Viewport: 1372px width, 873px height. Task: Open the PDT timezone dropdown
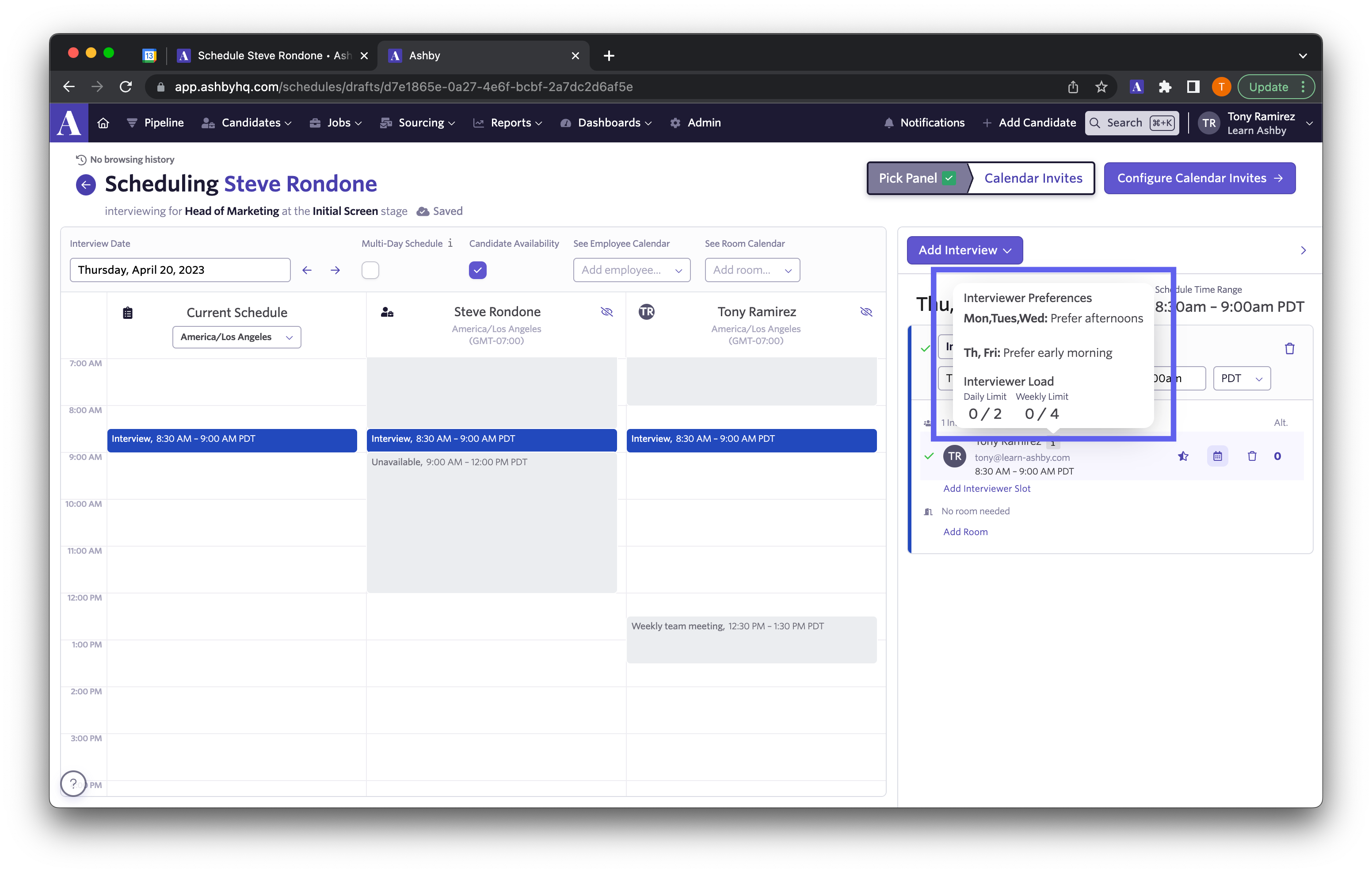point(1242,379)
